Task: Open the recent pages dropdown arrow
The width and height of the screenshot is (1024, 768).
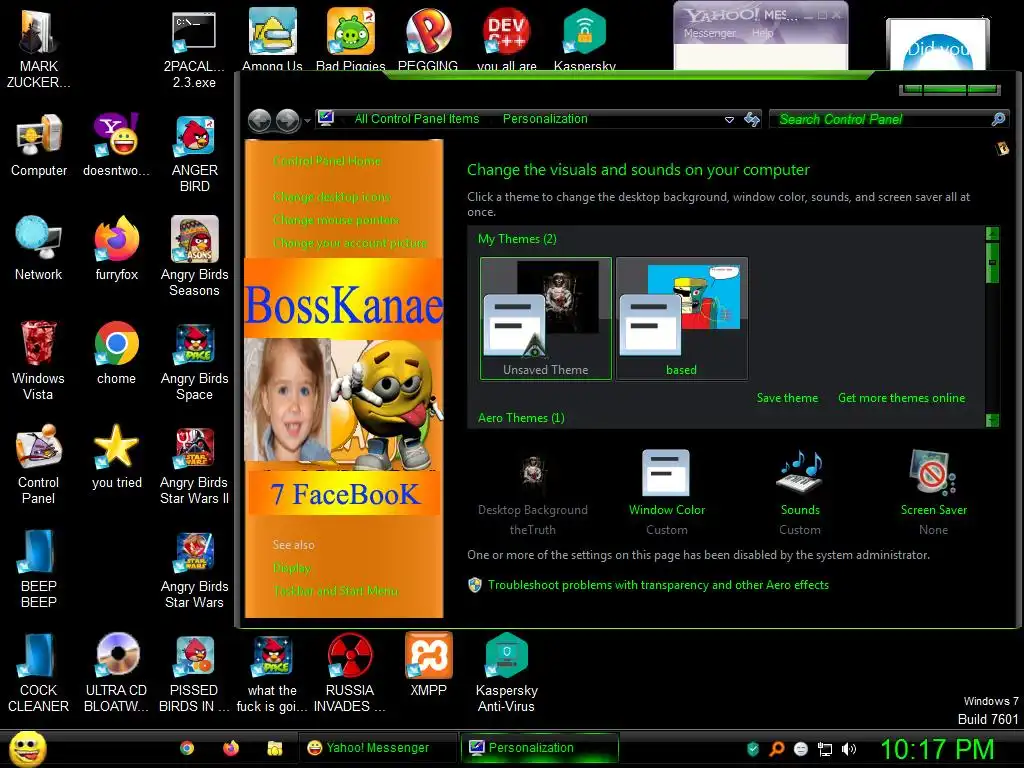Action: (307, 121)
